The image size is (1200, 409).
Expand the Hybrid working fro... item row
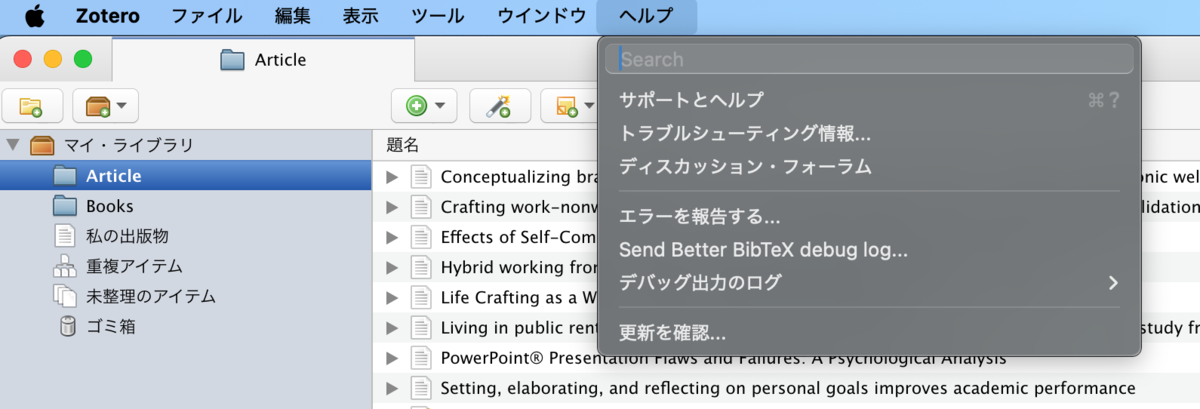click(x=392, y=267)
